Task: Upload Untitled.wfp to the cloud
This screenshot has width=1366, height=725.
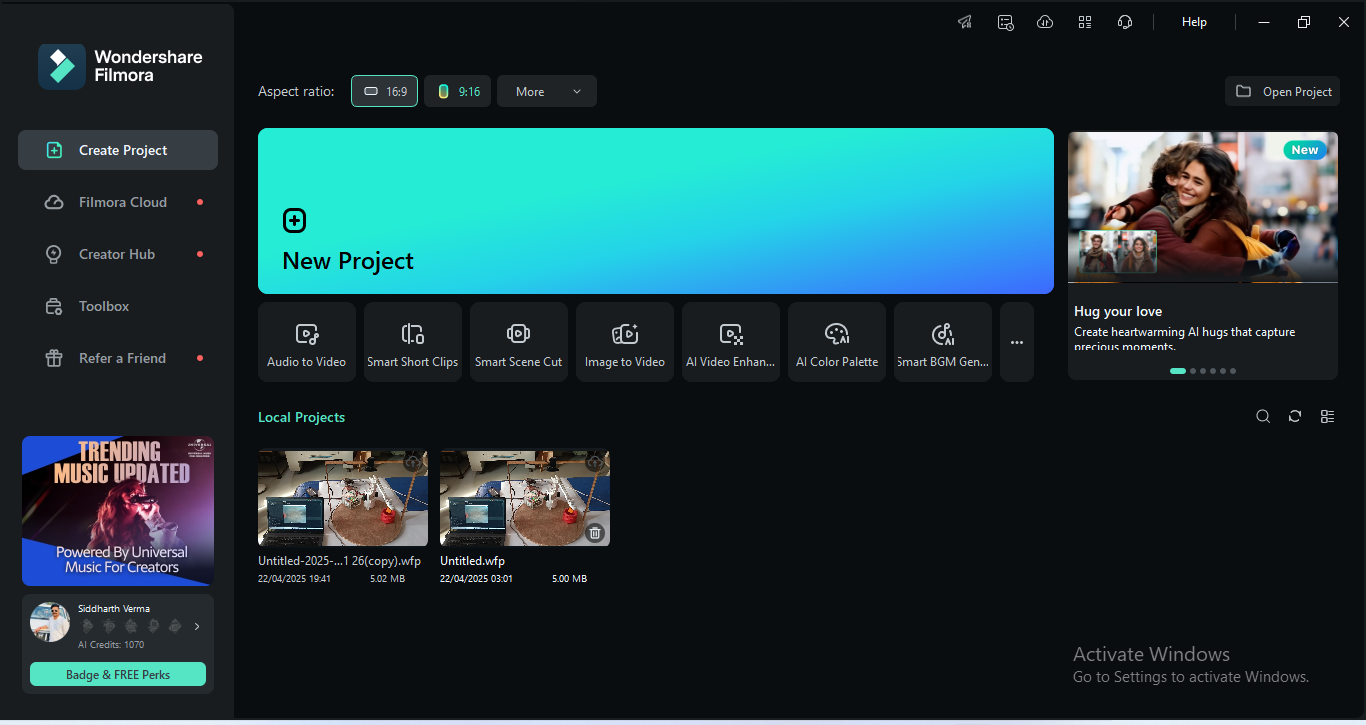Action: tap(595, 462)
